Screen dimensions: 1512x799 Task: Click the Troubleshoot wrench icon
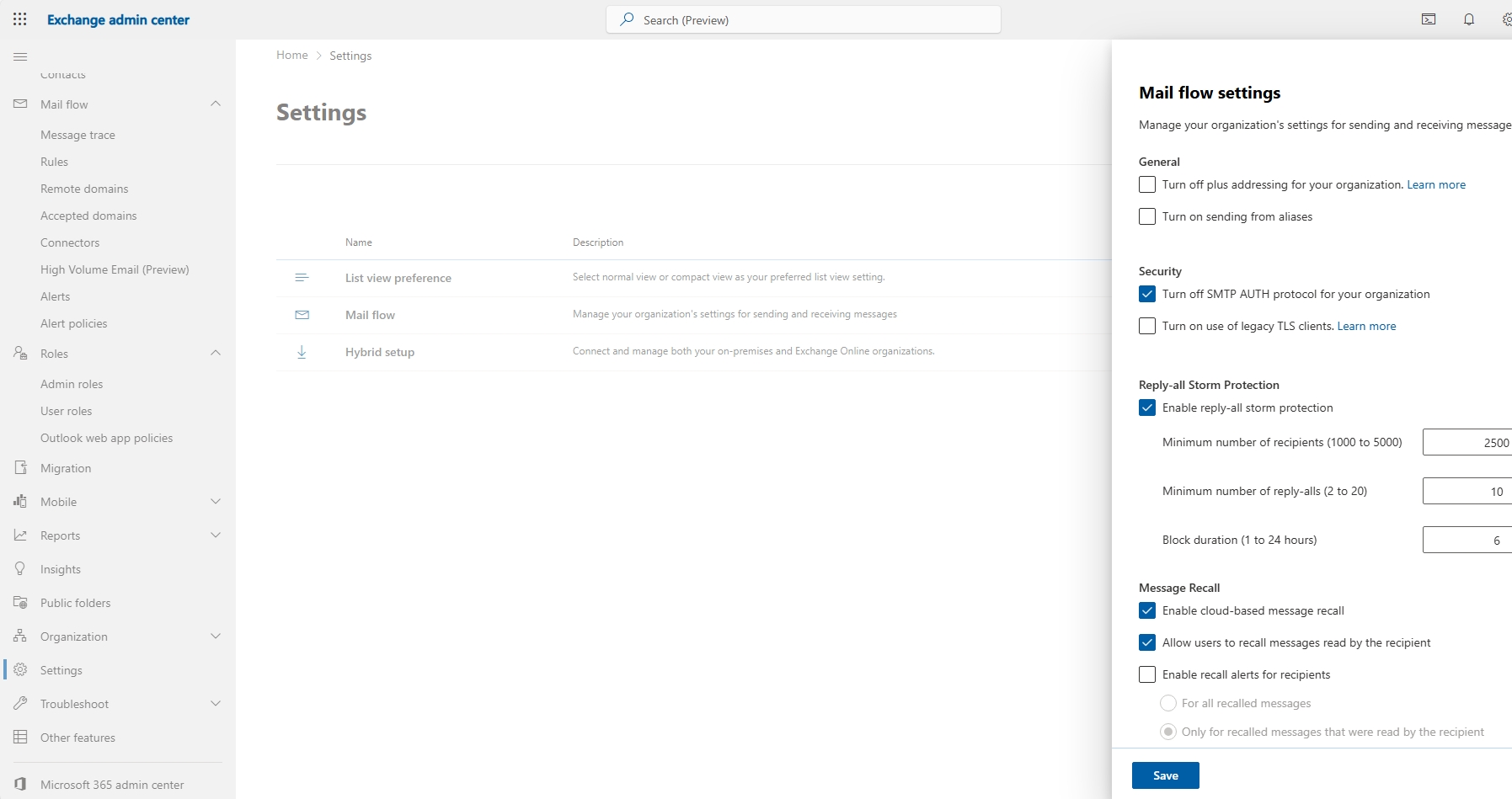pyautogui.click(x=20, y=703)
